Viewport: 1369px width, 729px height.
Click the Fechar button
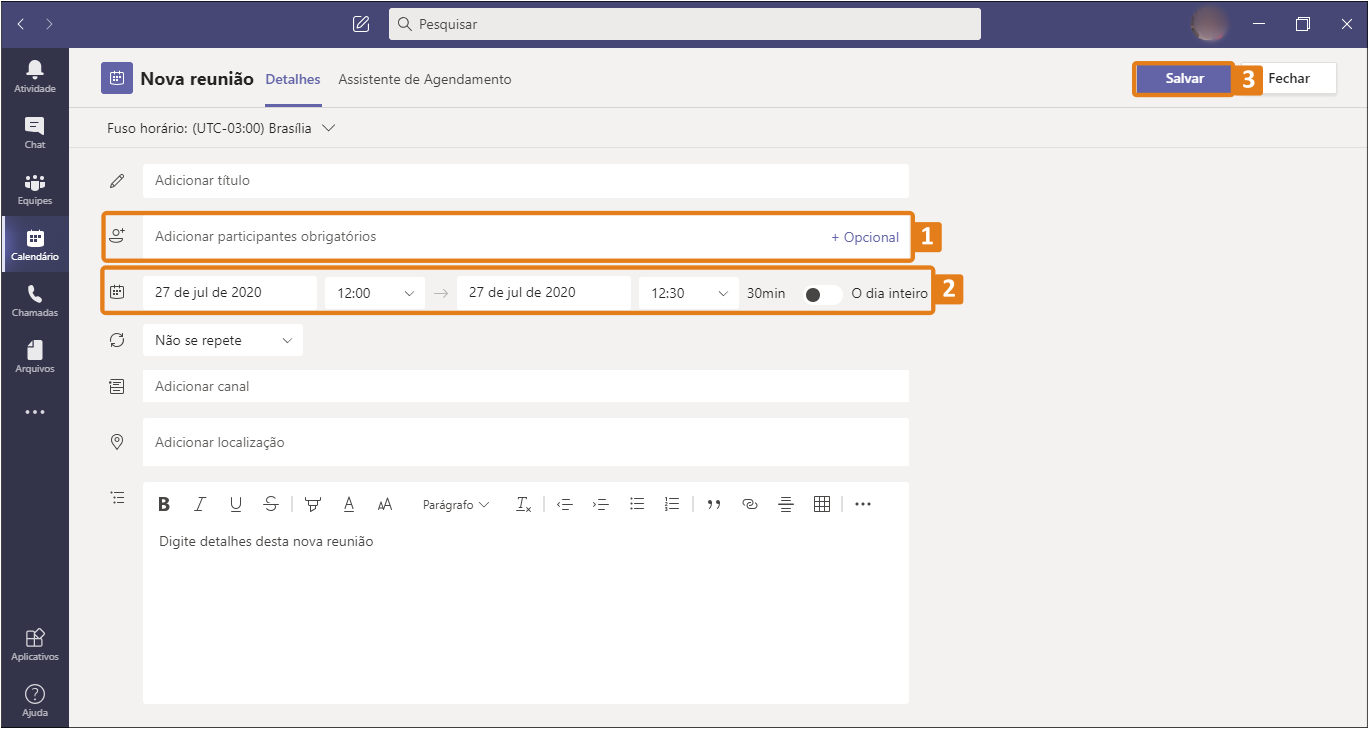[1289, 78]
